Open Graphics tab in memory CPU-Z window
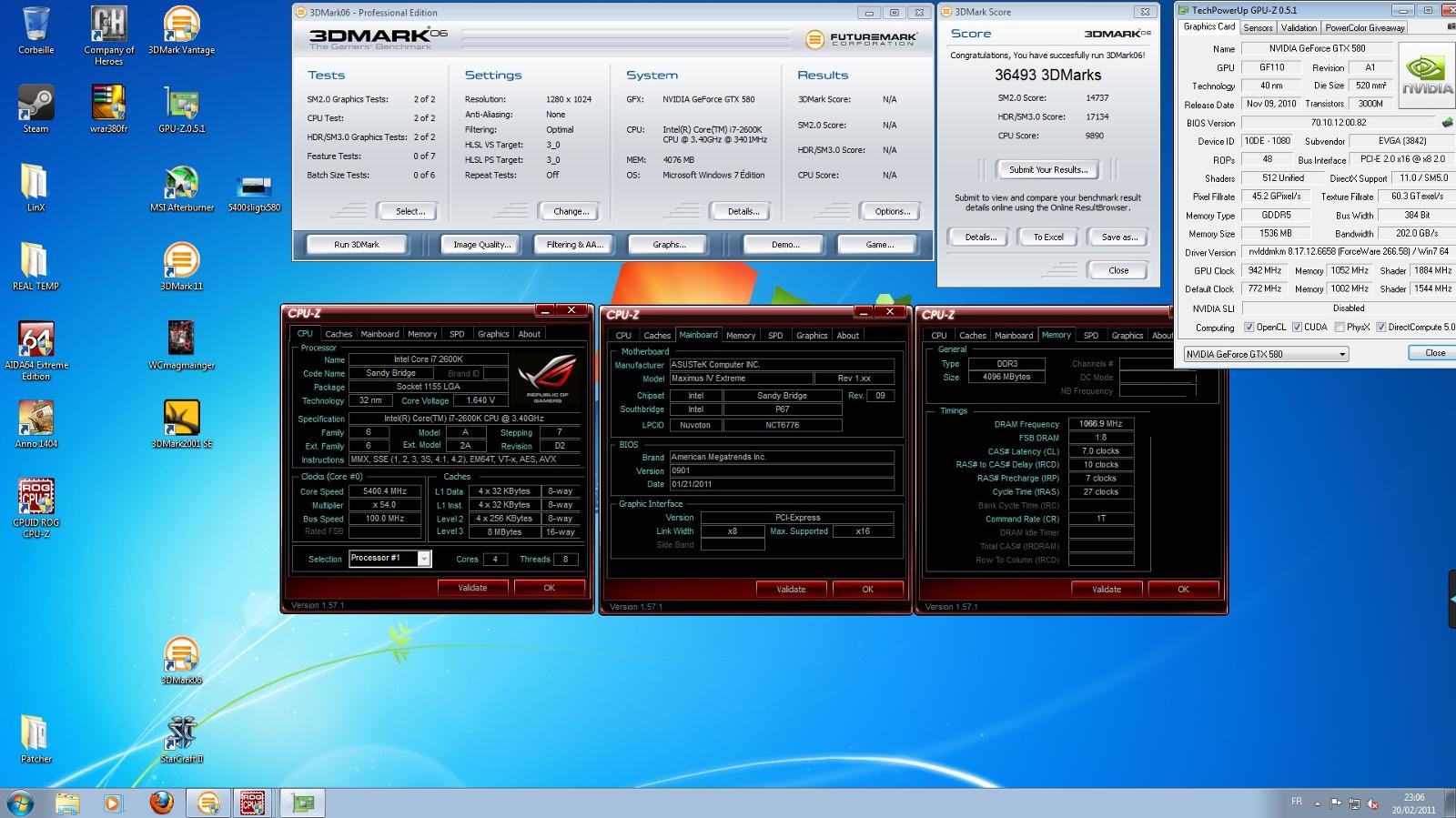Screen dimensions: 1456x818 tap(1127, 336)
